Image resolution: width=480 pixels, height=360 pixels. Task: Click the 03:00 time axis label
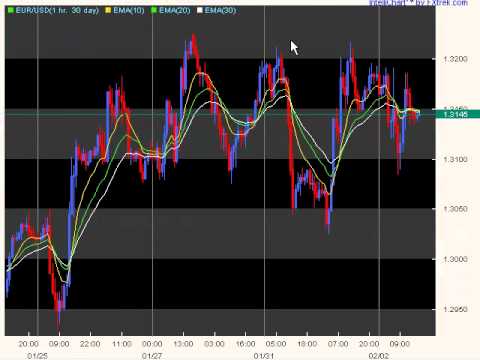tap(214, 344)
